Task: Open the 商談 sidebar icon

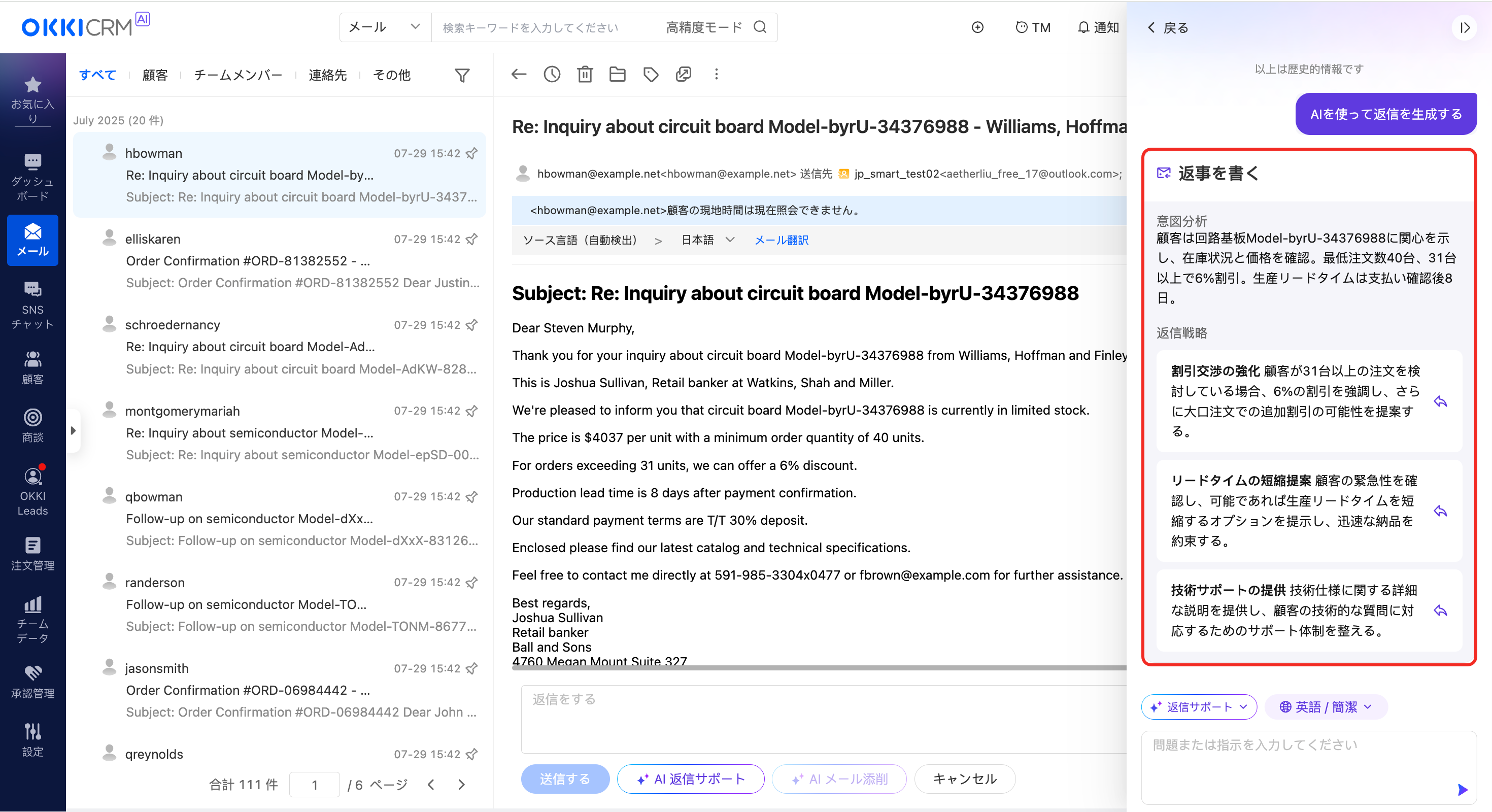Action: click(x=32, y=425)
